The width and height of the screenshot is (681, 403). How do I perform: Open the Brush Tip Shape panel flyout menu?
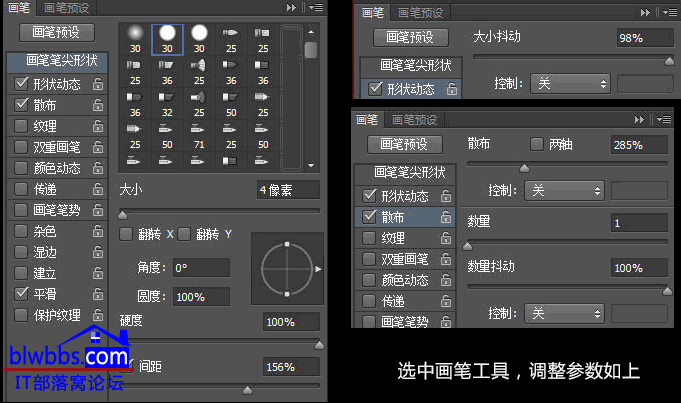[x=316, y=7]
